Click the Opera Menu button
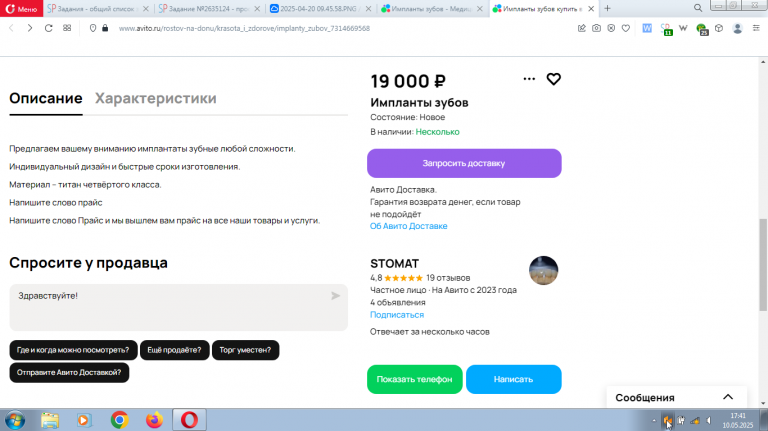Image resolution: width=768 pixels, height=431 pixels. (22, 8)
